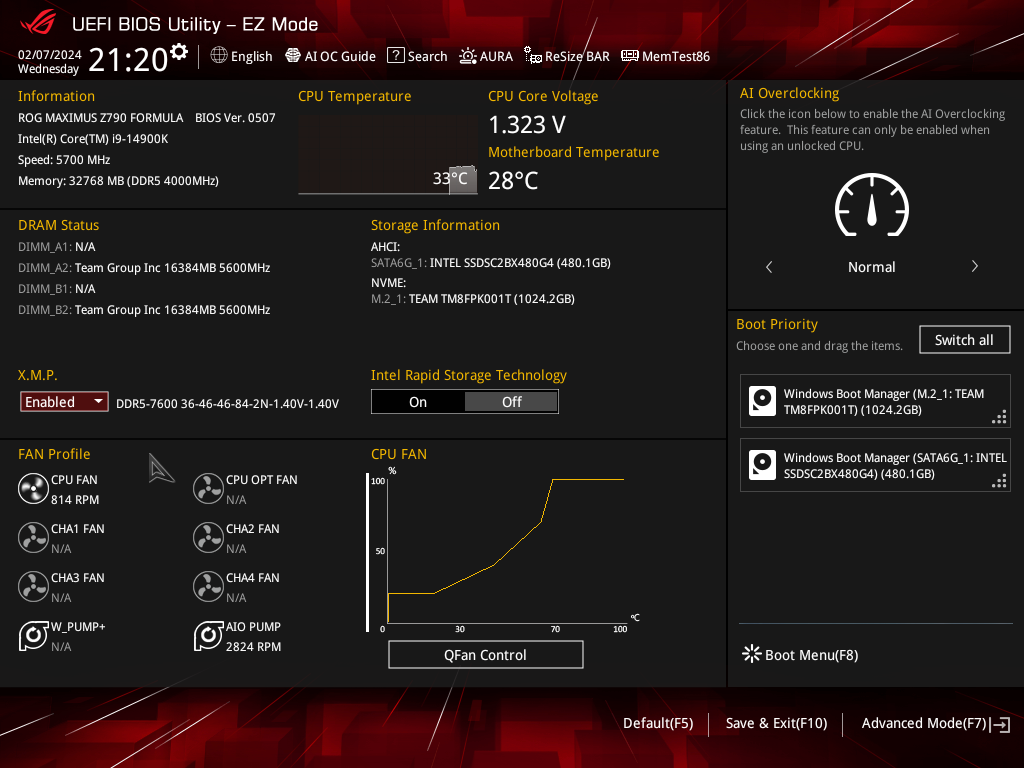Click the CHA3 FAN icon
Image resolution: width=1024 pixels, height=768 pixels.
(33, 587)
